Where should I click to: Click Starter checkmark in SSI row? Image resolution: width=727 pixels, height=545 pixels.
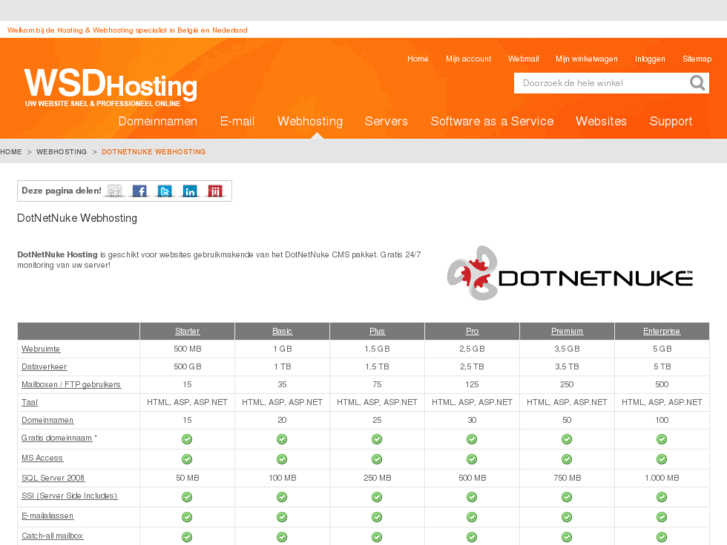tap(187, 497)
